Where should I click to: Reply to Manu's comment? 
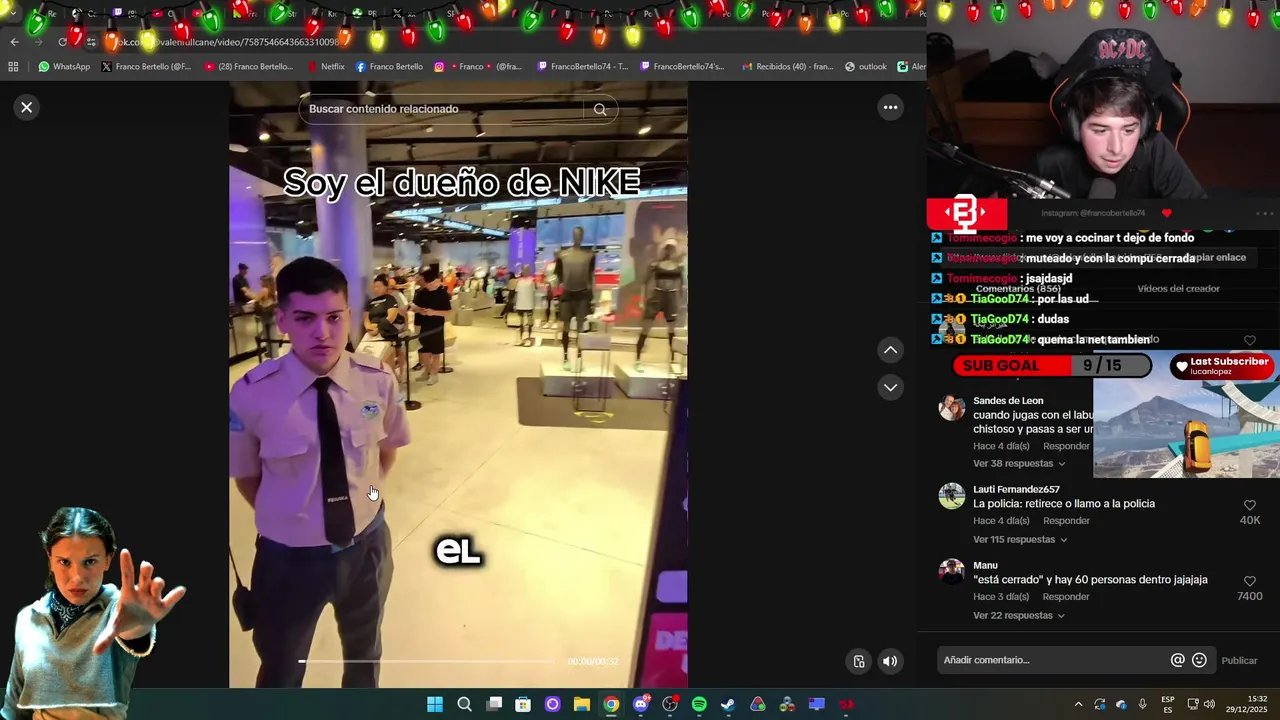pyautogui.click(x=1066, y=597)
